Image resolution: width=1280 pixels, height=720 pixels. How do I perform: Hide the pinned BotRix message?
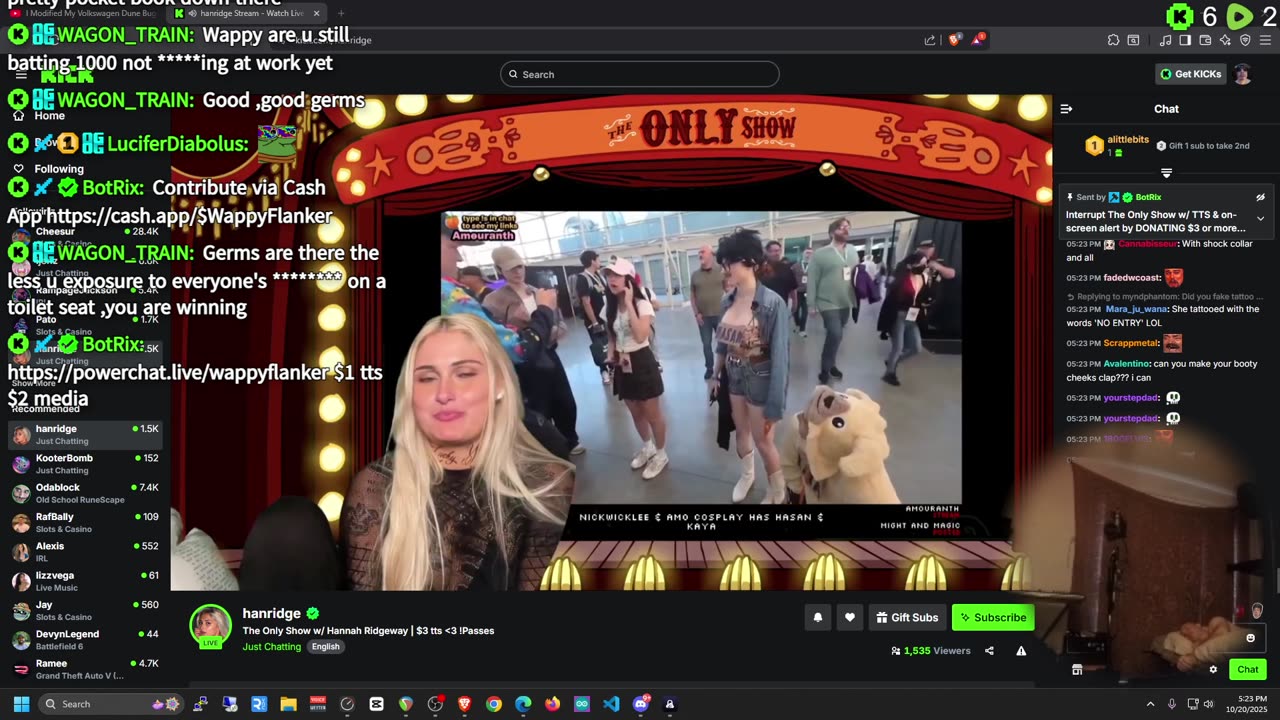1260,198
